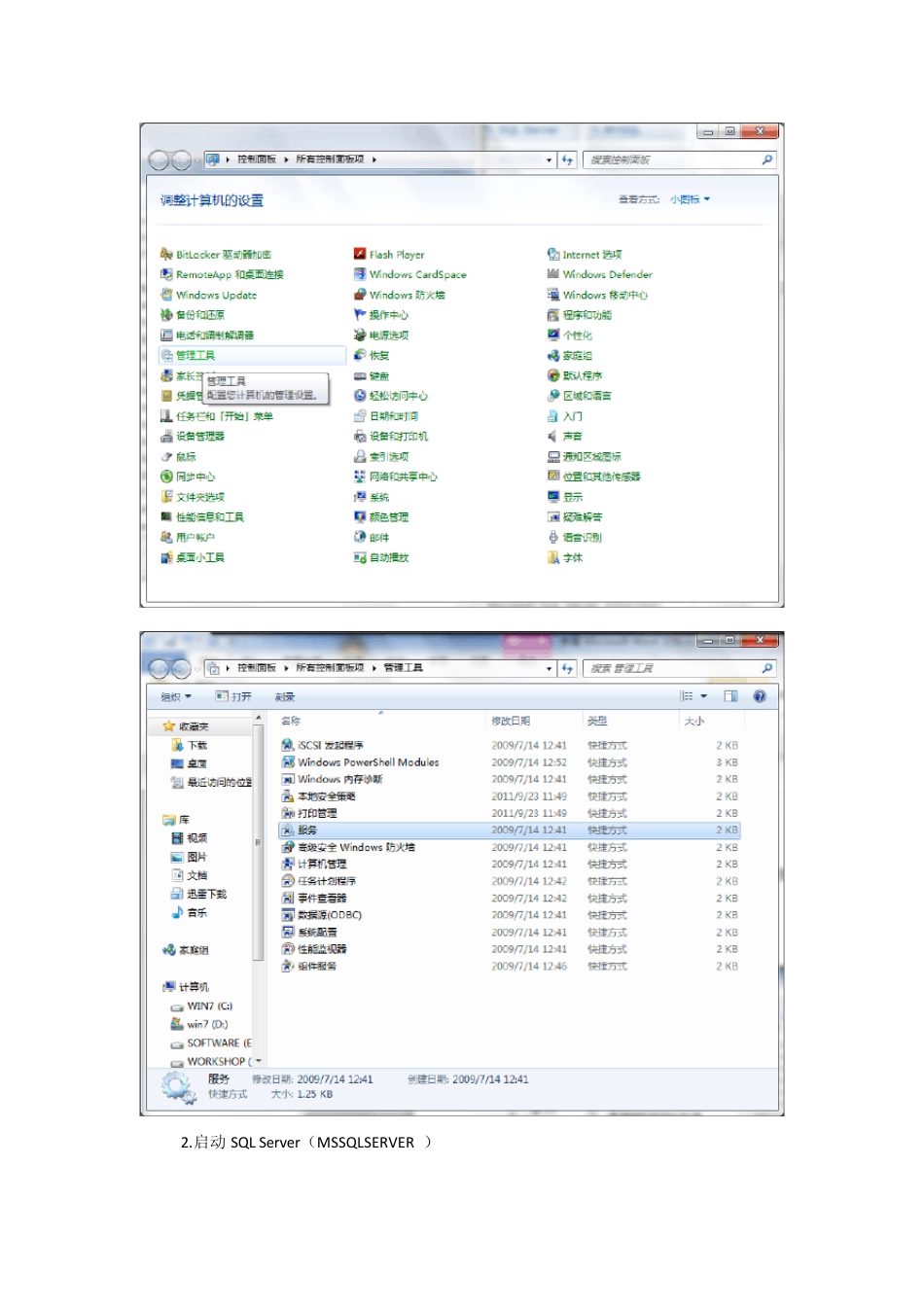
Task: Open Windows Update in Control Panel
Action: (x=209, y=295)
